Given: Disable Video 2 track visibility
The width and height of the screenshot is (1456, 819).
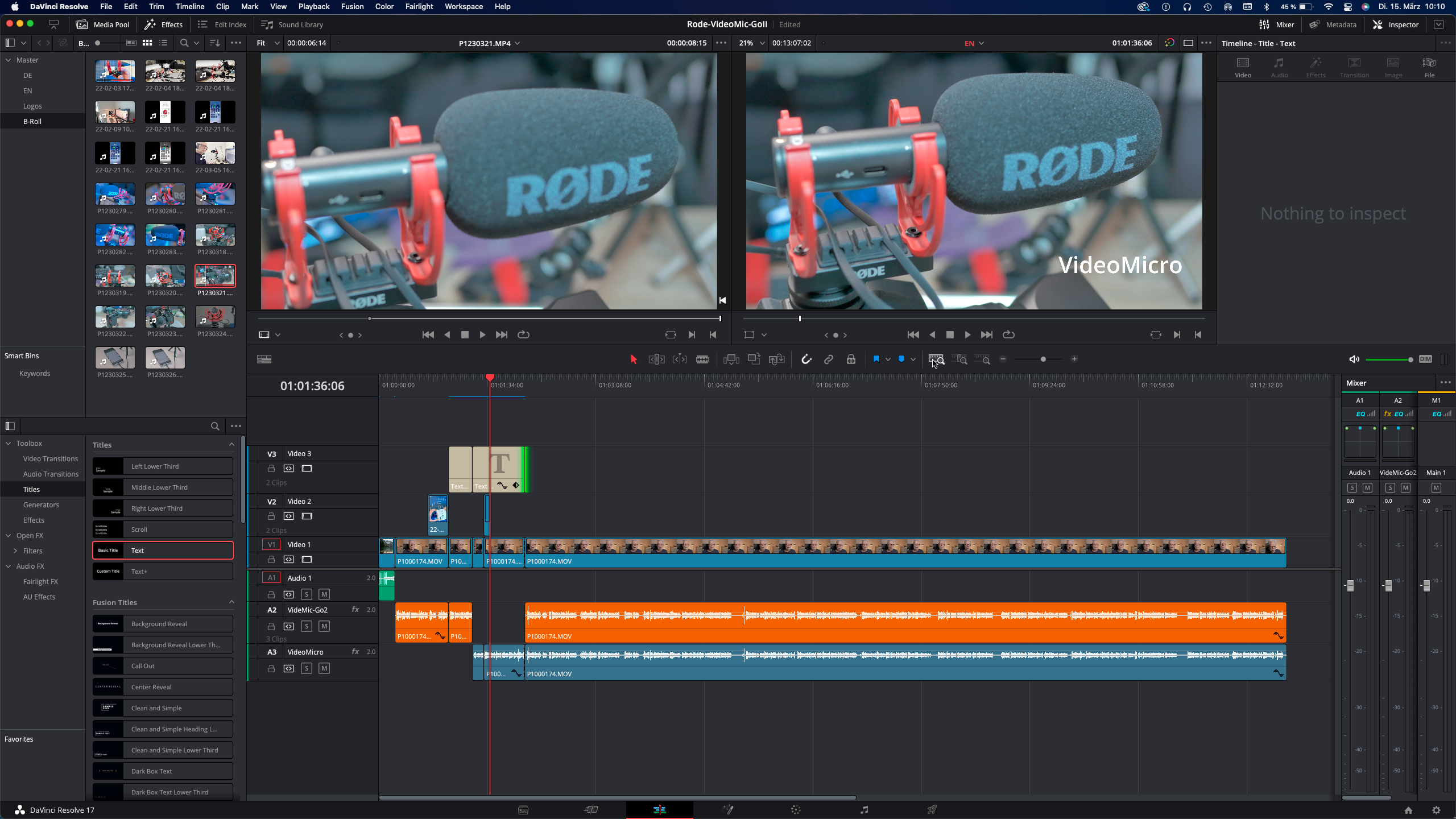Looking at the screenshot, I should pyautogui.click(x=307, y=516).
